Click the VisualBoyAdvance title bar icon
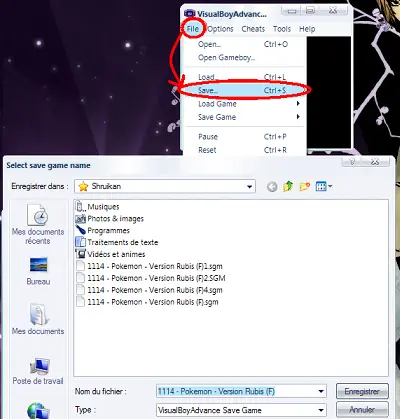Viewport: 400px width, 419px height. [x=189, y=14]
